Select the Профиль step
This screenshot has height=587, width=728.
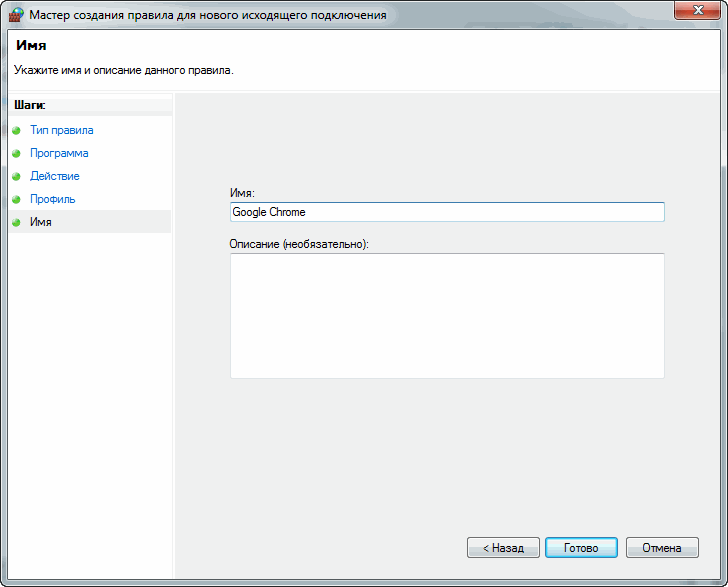[52, 199]
